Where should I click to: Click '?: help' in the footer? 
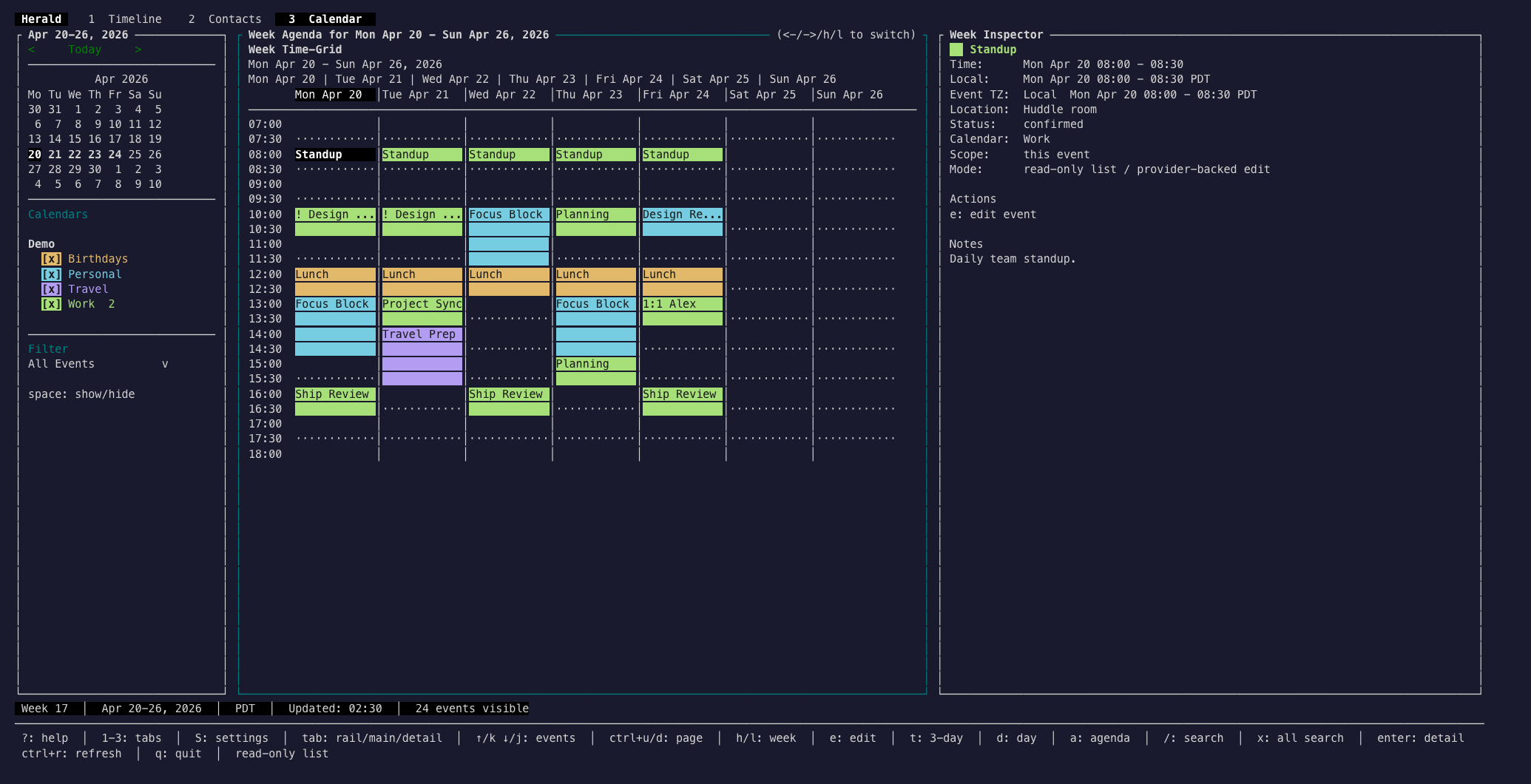(45, 738)
